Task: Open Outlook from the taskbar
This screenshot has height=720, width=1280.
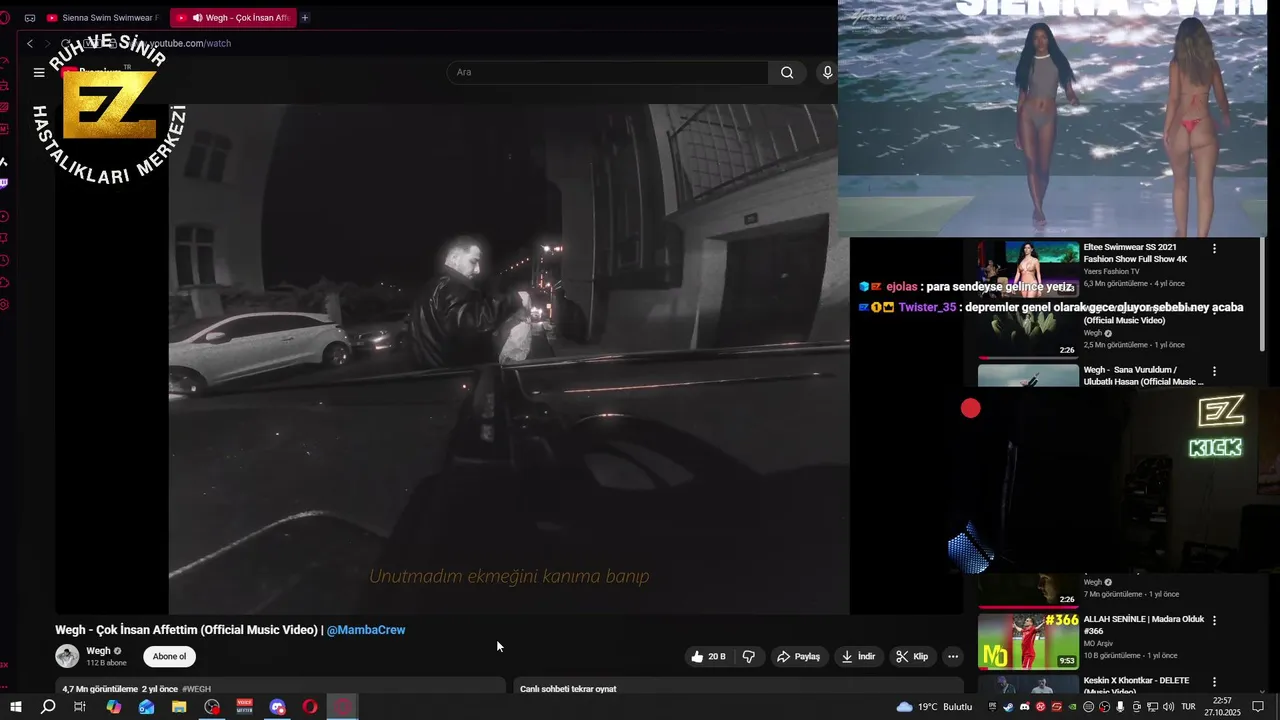Action: [147, 707]
